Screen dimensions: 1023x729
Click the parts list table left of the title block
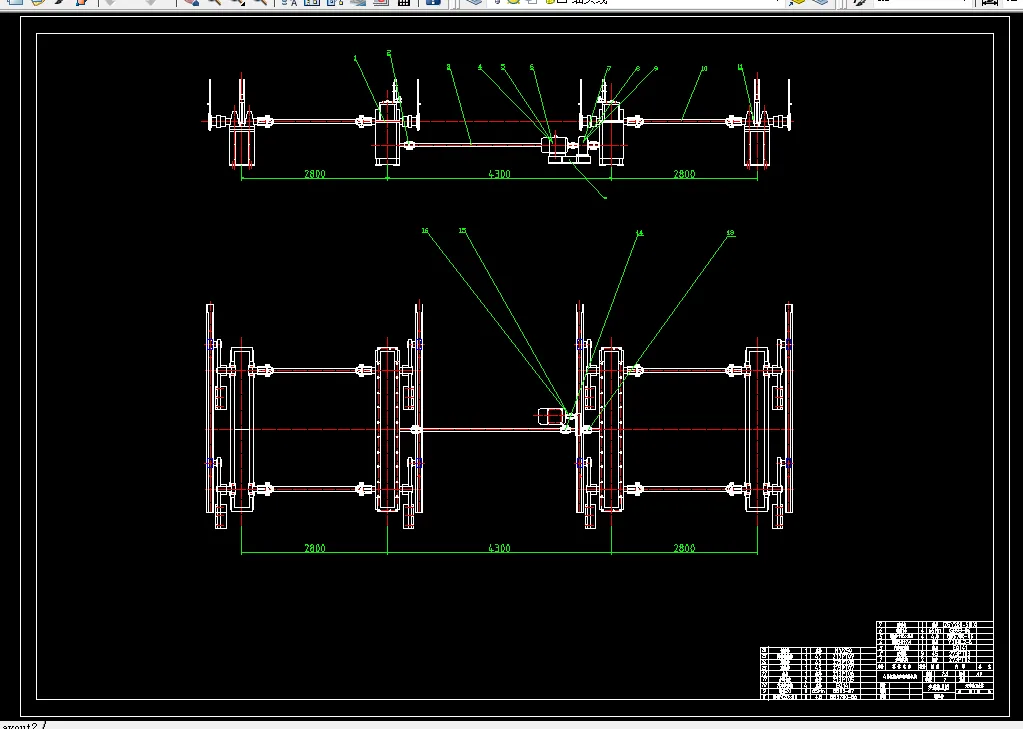click(817, 674)
